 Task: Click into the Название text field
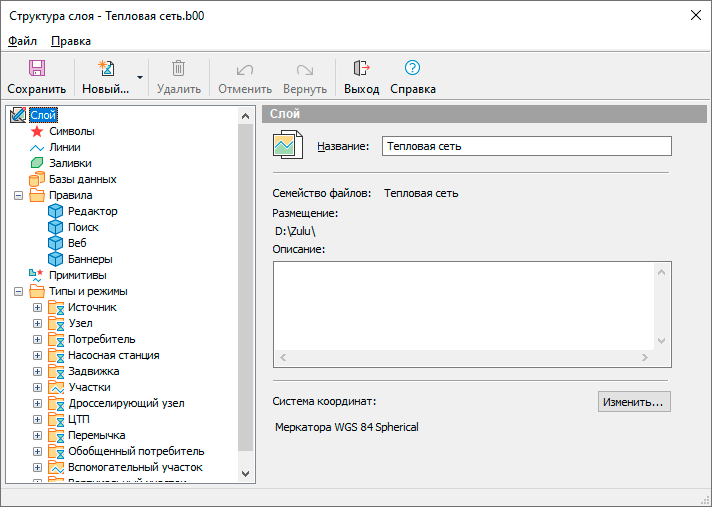pos(526,146)
